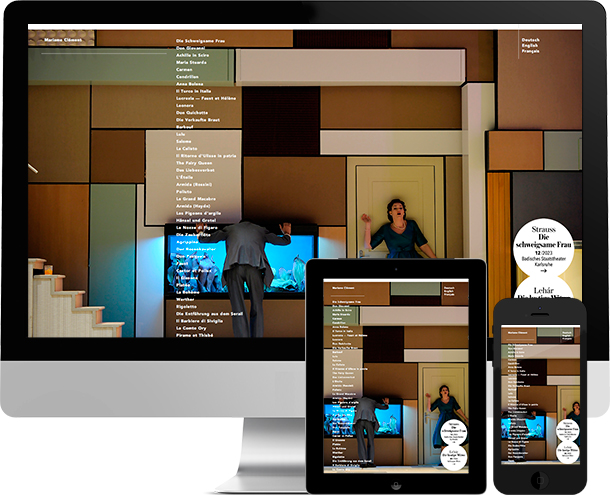Tap the iPhone home button
The image size is (610, 495).
click(540, 479)
